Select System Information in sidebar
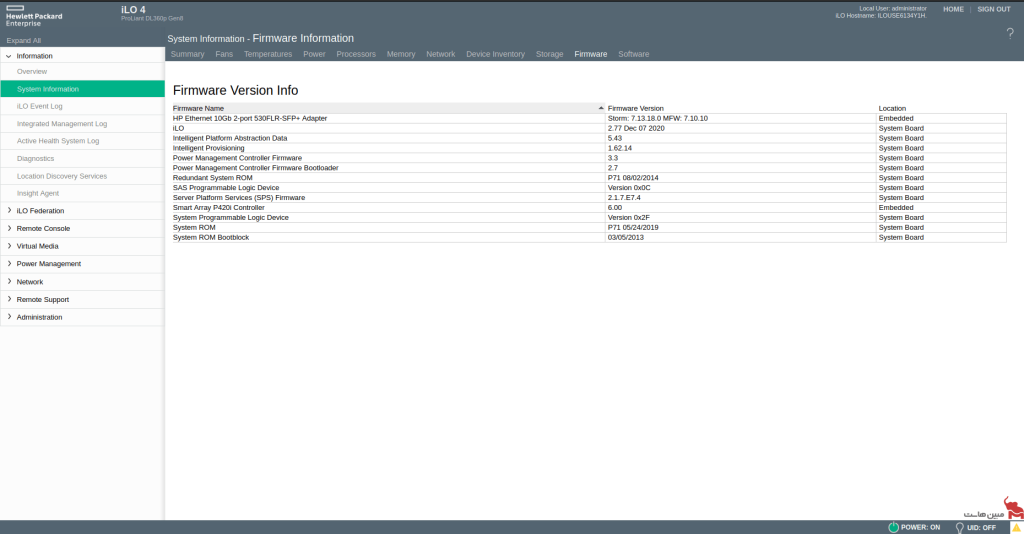This screenshot has width=1024, height=534. pos(82,89)
